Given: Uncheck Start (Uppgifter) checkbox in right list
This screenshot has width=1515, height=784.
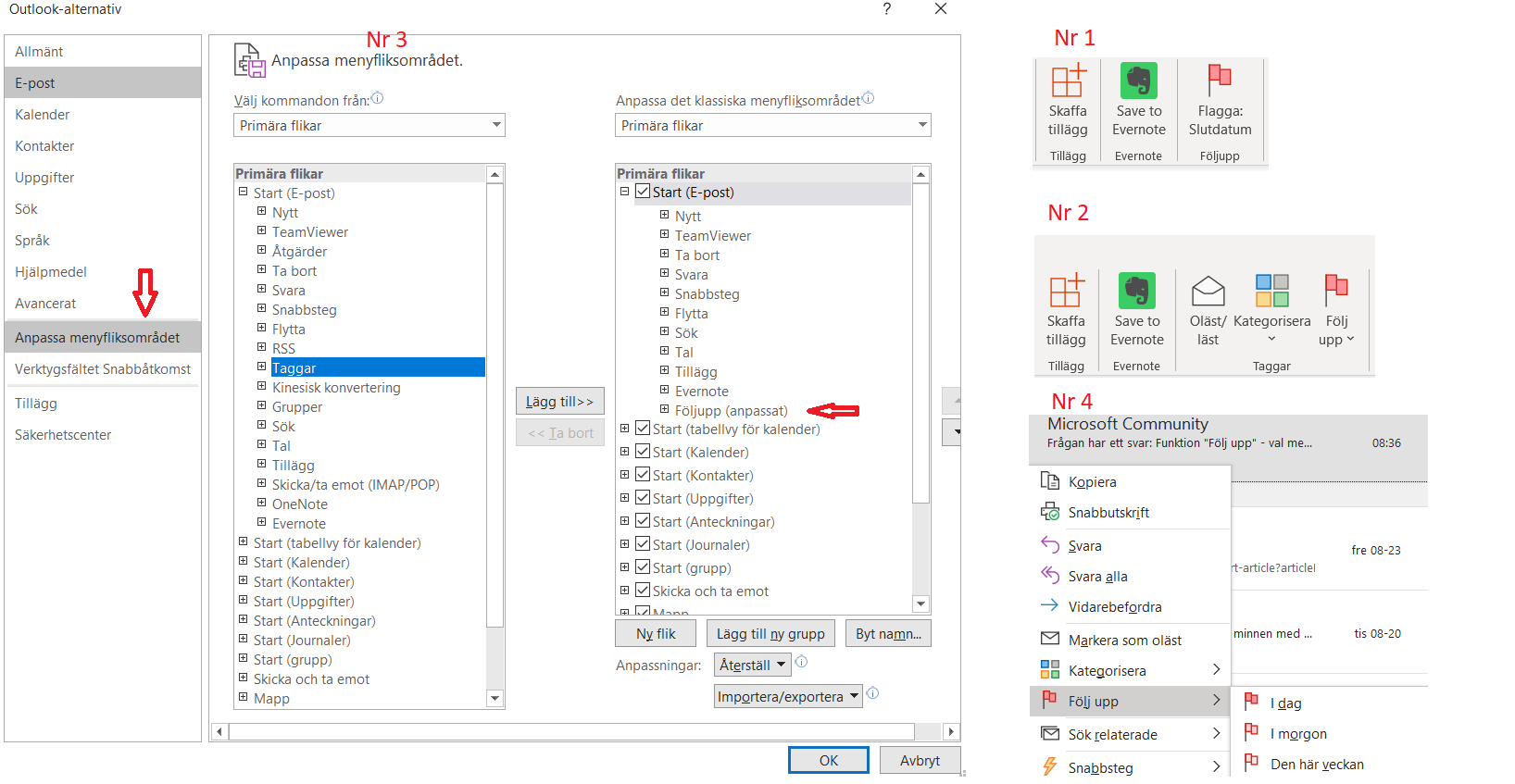Looking at the screenshot, I should point(643,498).
